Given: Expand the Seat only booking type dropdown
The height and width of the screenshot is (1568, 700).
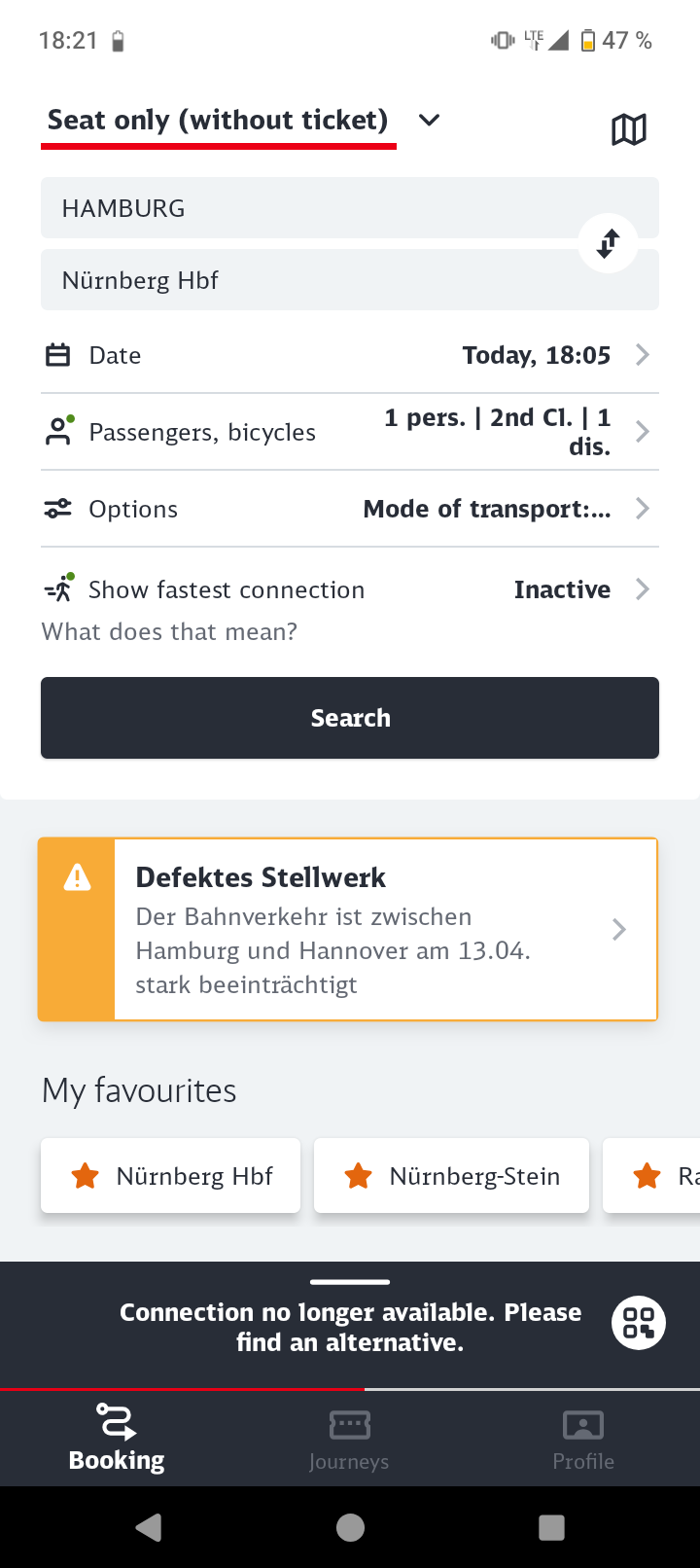Looking at the screenshot, I should click(429, 120).
